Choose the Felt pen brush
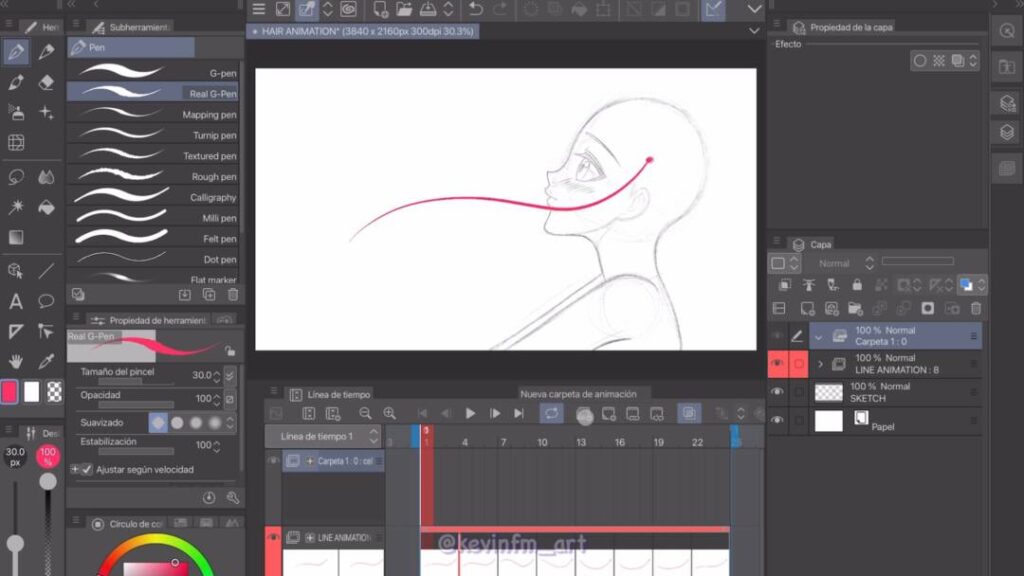Screen dimensions: 1024x576 coord(153,238)
